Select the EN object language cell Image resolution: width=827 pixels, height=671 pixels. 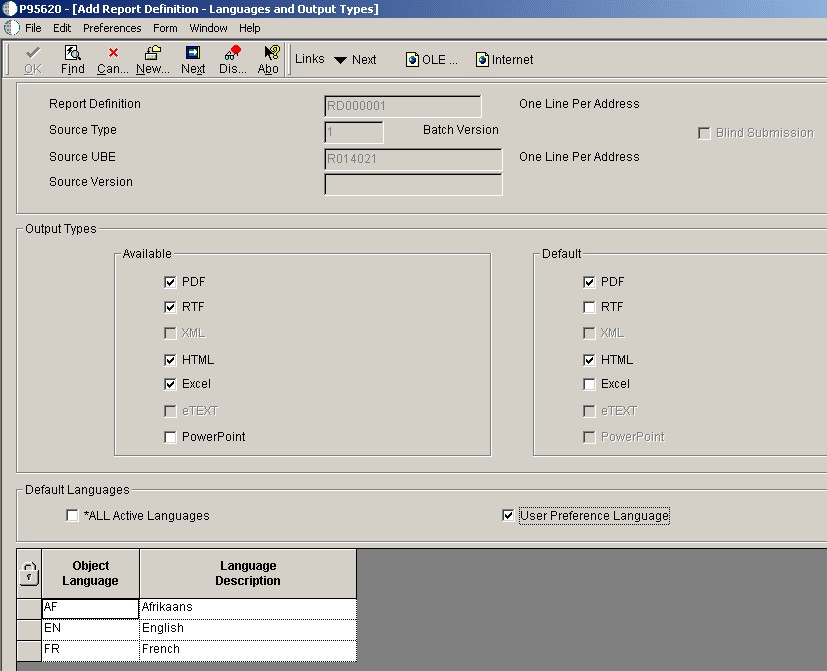click(x=91, y=629)
